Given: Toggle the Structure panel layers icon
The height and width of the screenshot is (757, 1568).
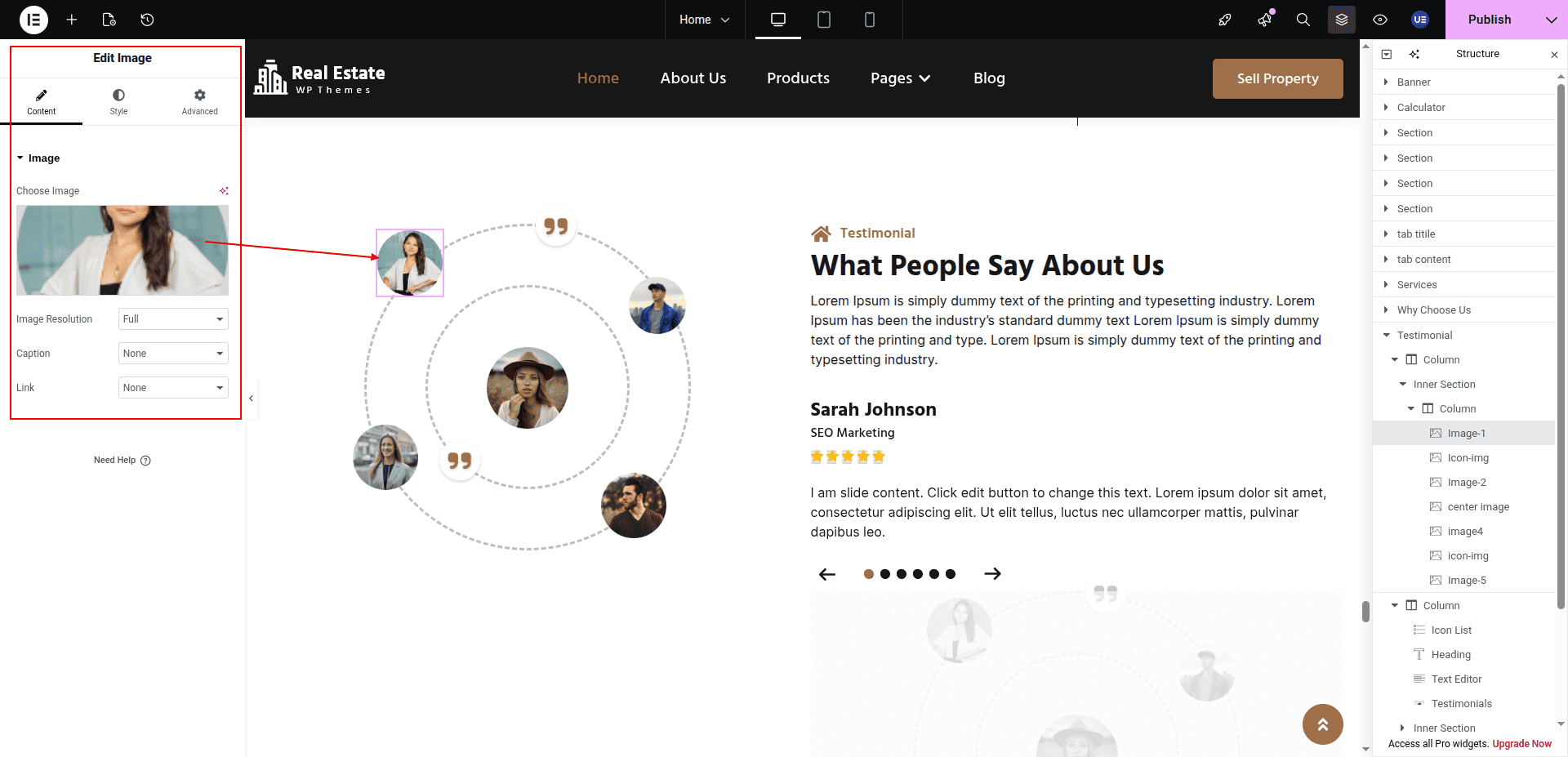Looking at the screenshot, I should [1341, 20].
